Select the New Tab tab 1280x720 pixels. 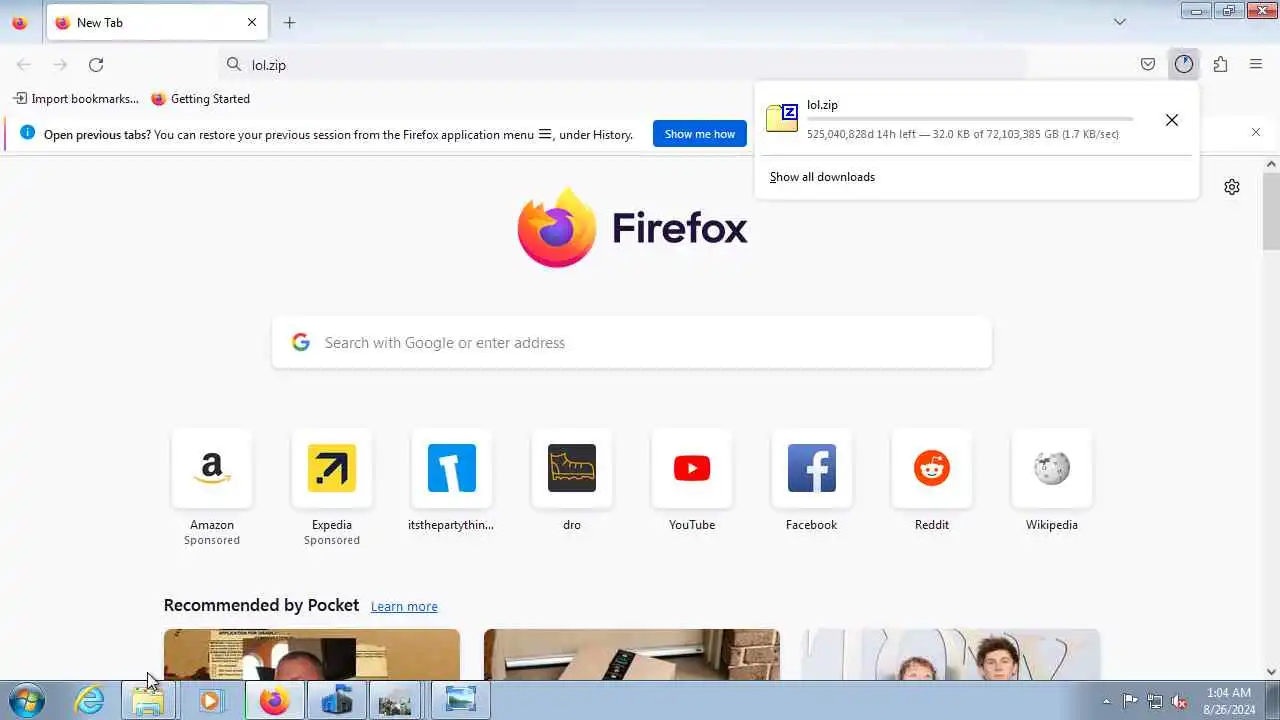pyautogui.click(x=155, y=22)
